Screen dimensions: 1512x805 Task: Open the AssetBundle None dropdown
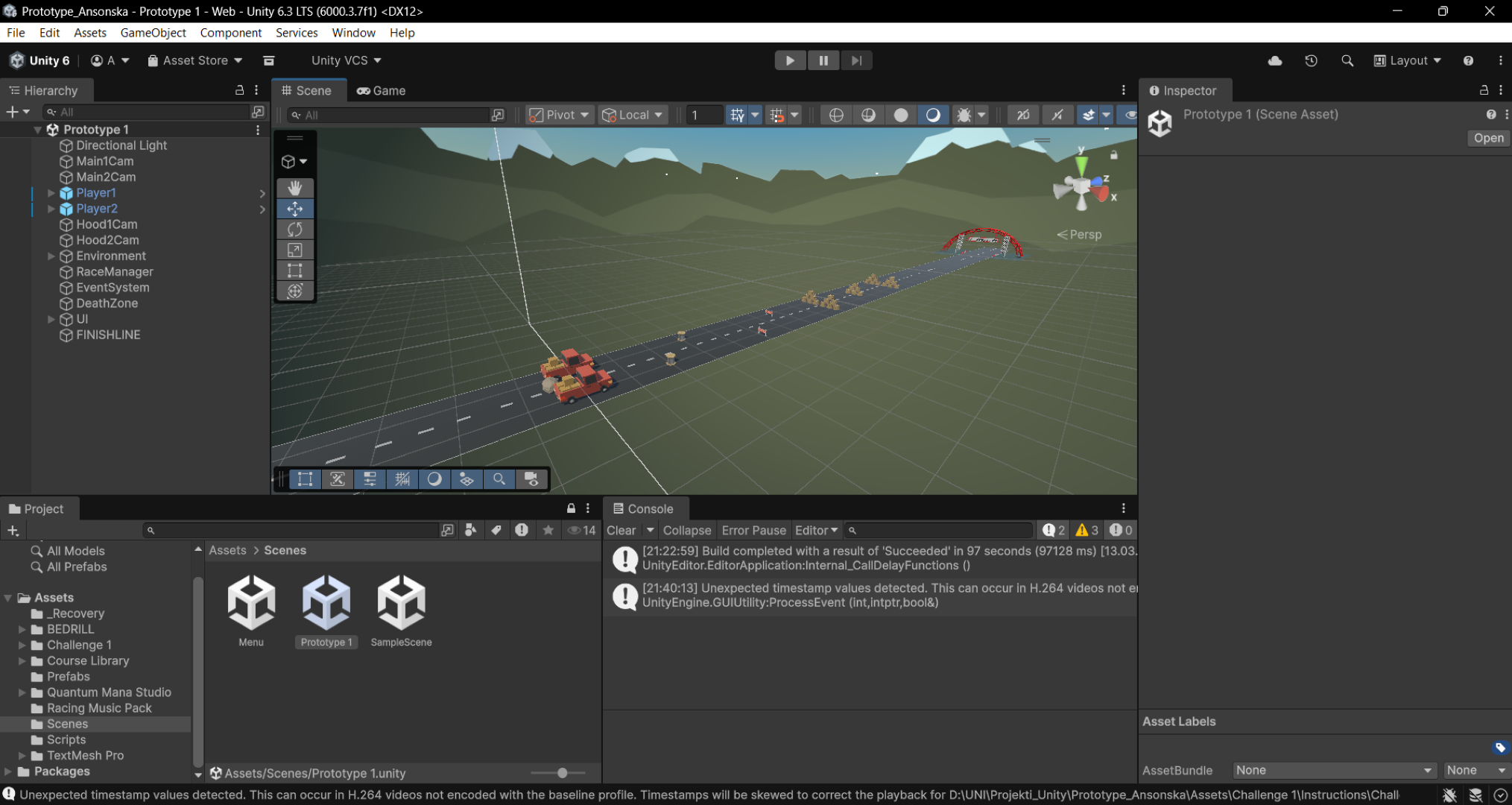[x=1332, y=770]
